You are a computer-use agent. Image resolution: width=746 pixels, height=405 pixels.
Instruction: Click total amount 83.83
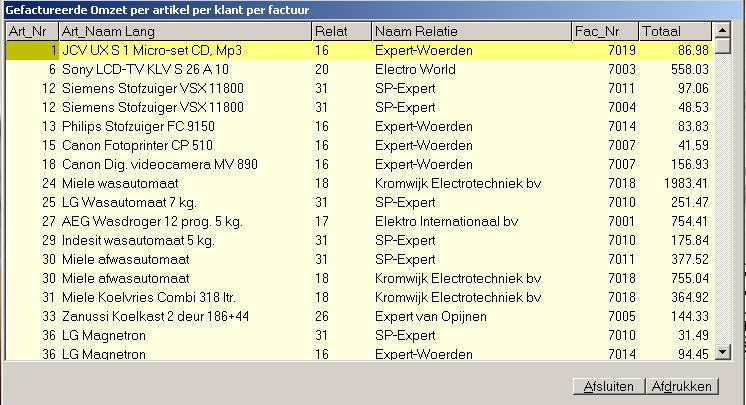(x=694, y=127)
